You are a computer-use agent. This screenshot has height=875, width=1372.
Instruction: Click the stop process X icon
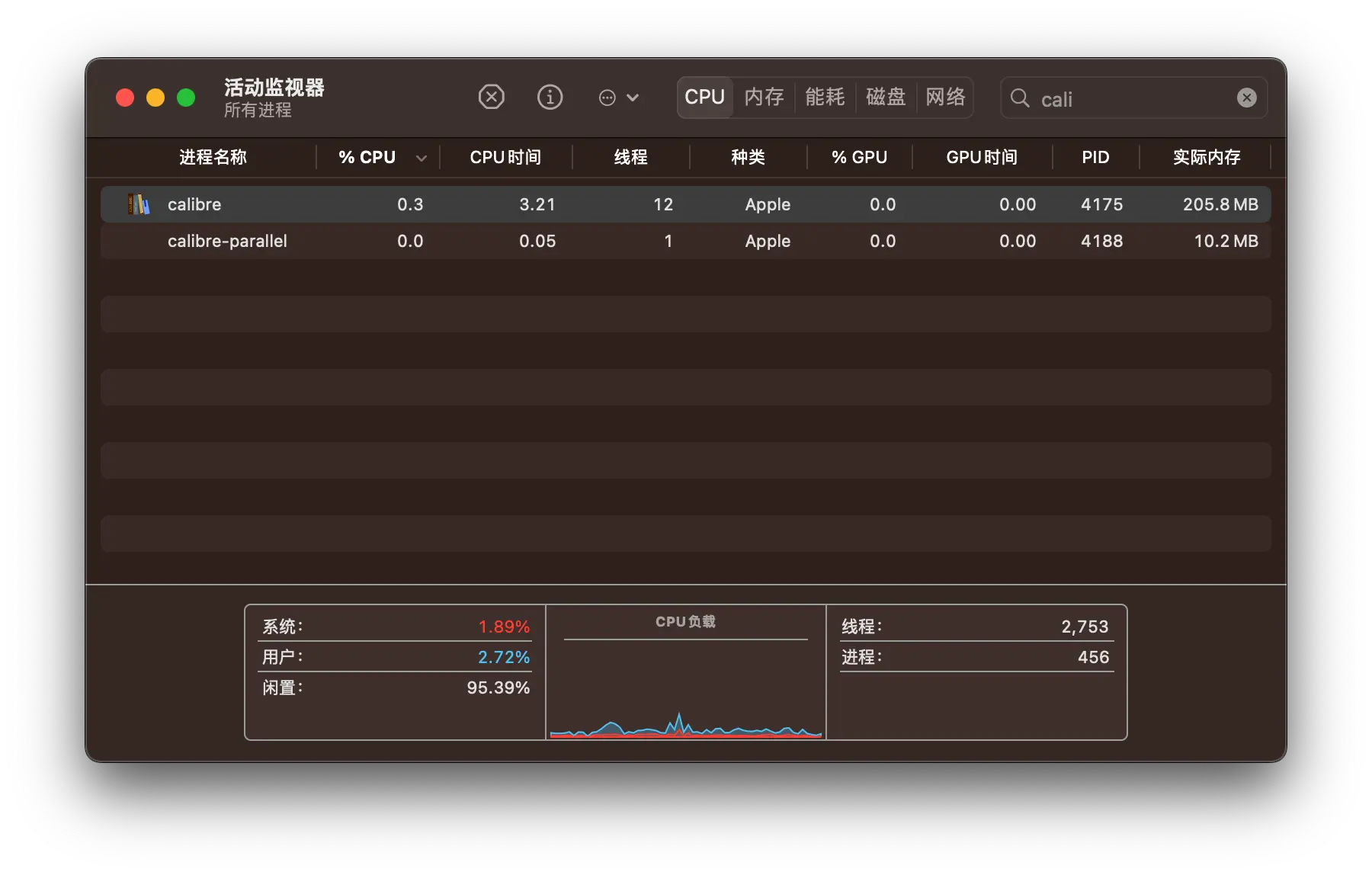[492, 98]
